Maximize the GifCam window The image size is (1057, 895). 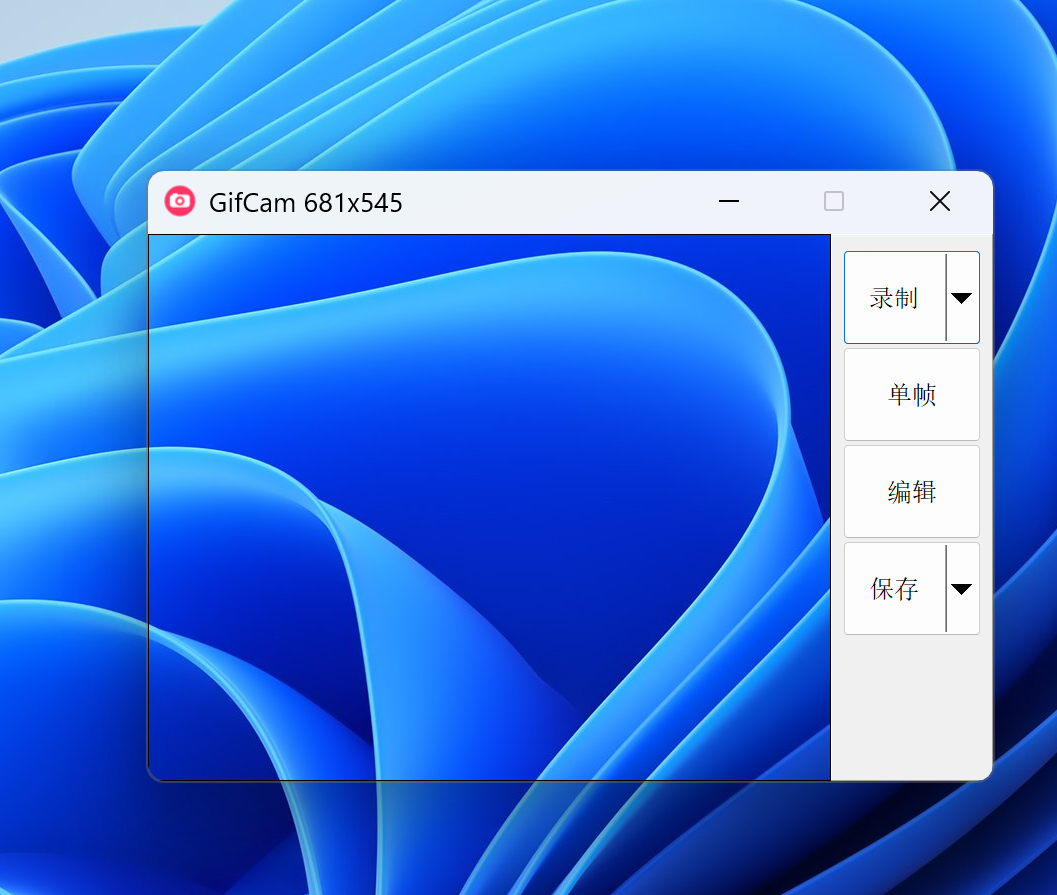(834, 201)
